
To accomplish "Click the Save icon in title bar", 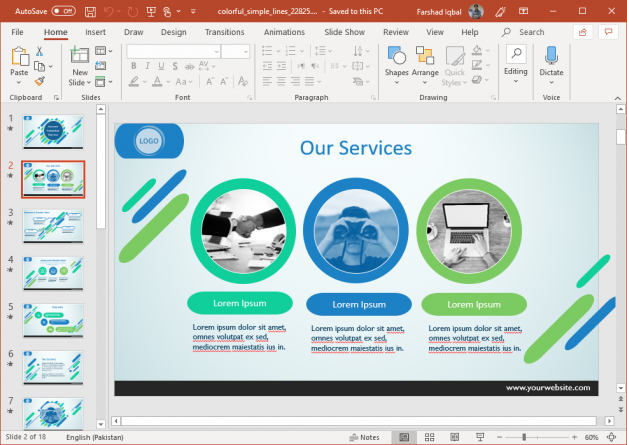I will pyautogui.click(x=90, y=12).
